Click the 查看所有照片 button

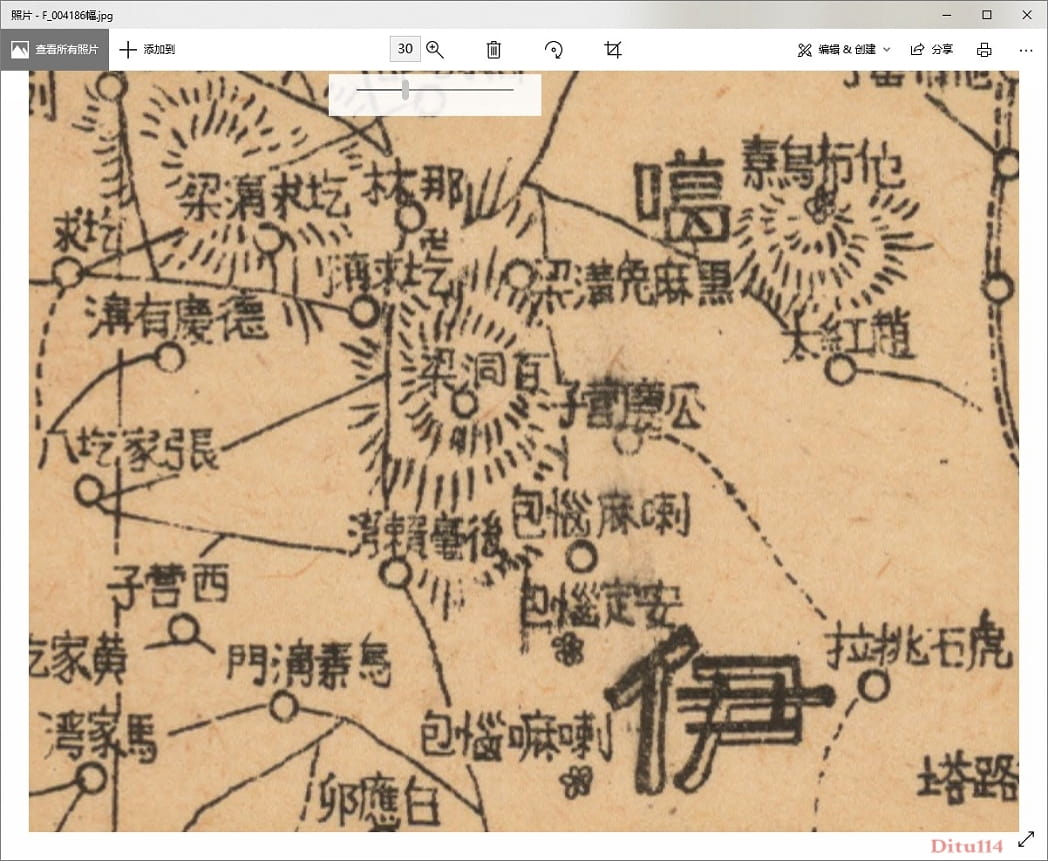point(55,49)
